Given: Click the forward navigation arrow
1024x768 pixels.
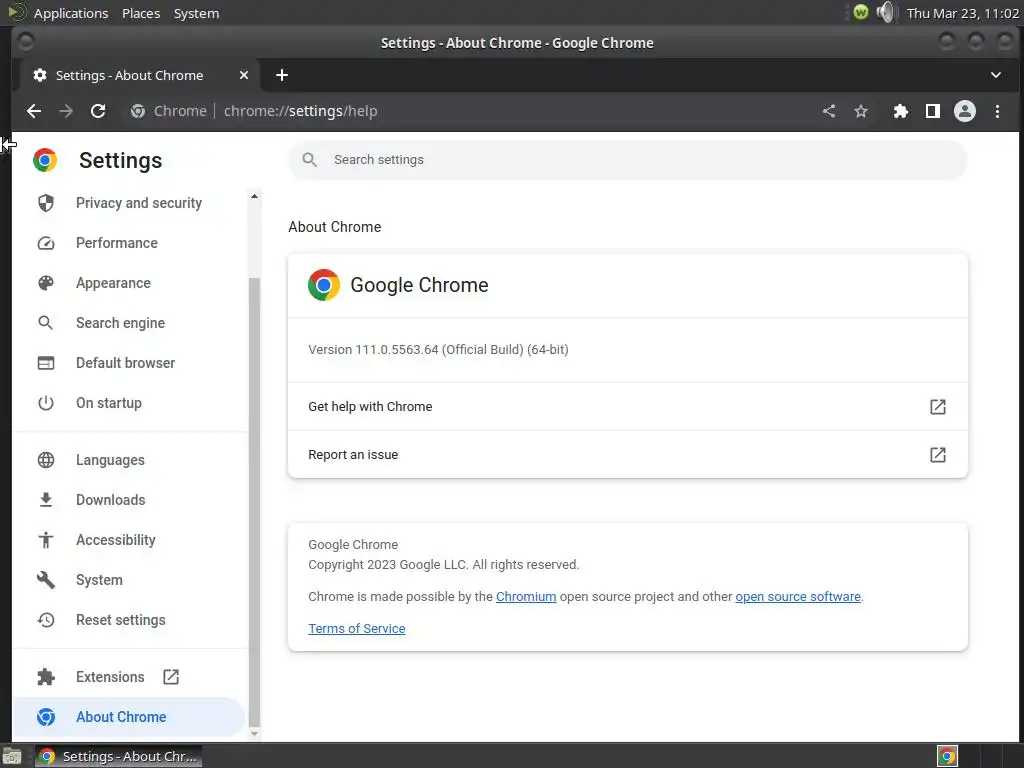Looking at the screenshot, I should tap(66, 111).
